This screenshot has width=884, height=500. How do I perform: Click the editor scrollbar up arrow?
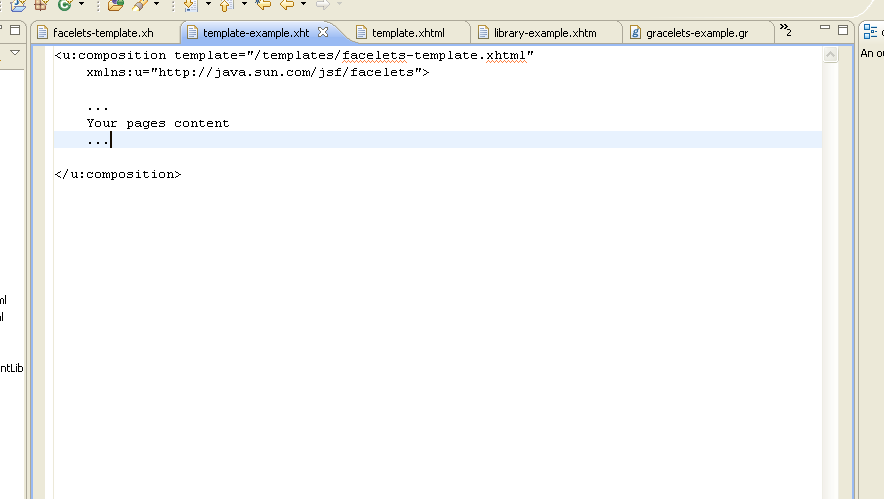pos(830,56)
